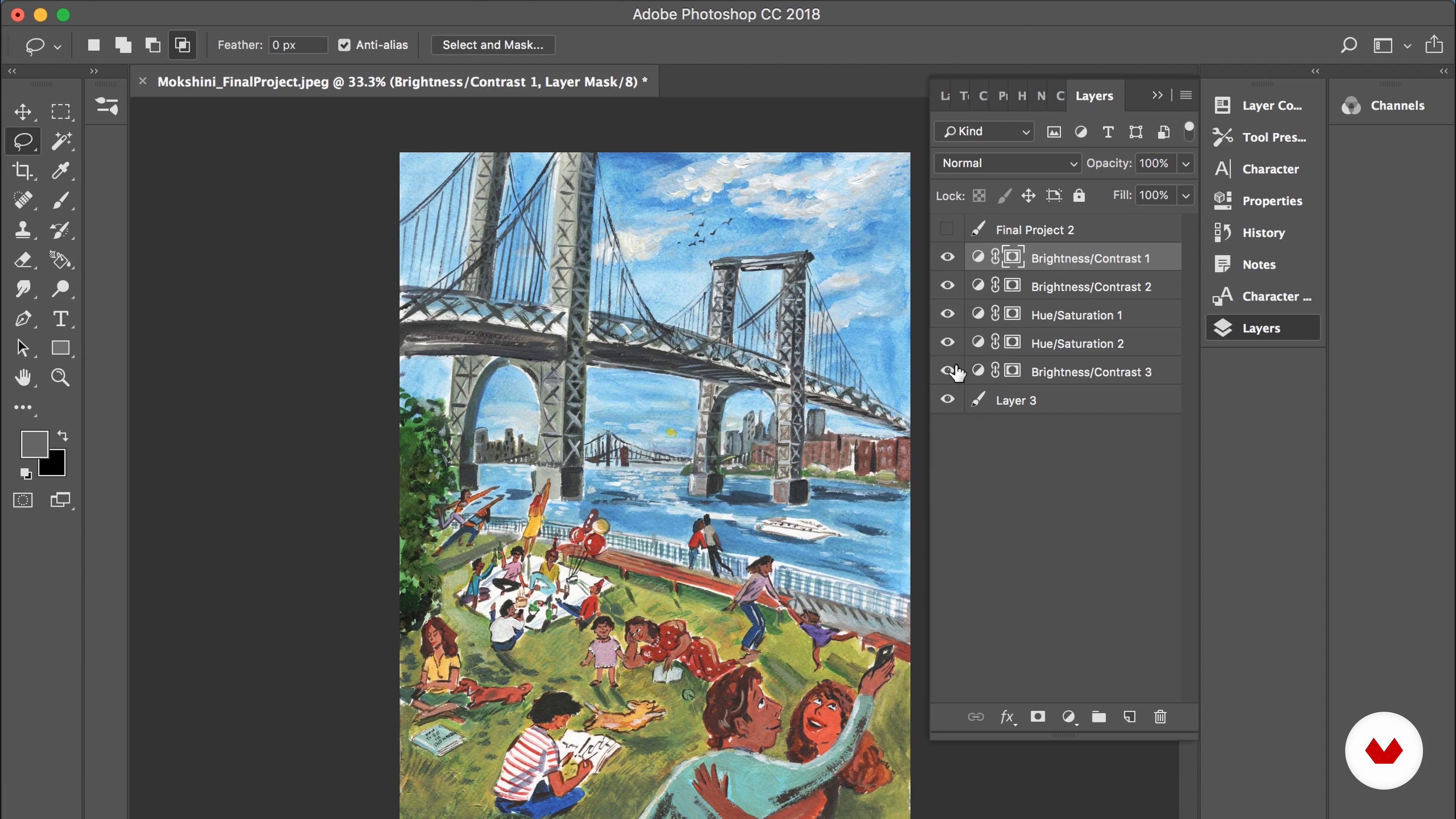
Task: Choose Subtract from selection mode
Action: [x=152, y=45]
